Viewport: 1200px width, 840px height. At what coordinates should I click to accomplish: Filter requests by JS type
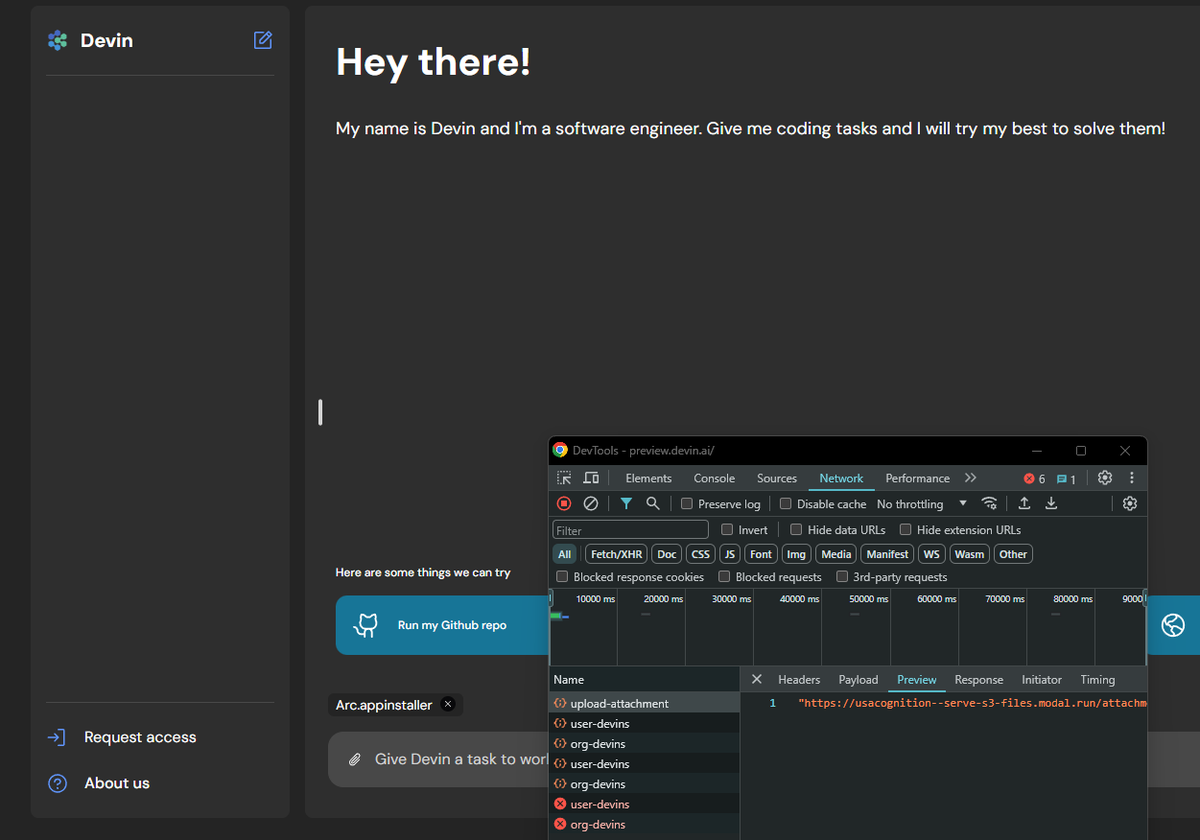[x=730, y=554]
